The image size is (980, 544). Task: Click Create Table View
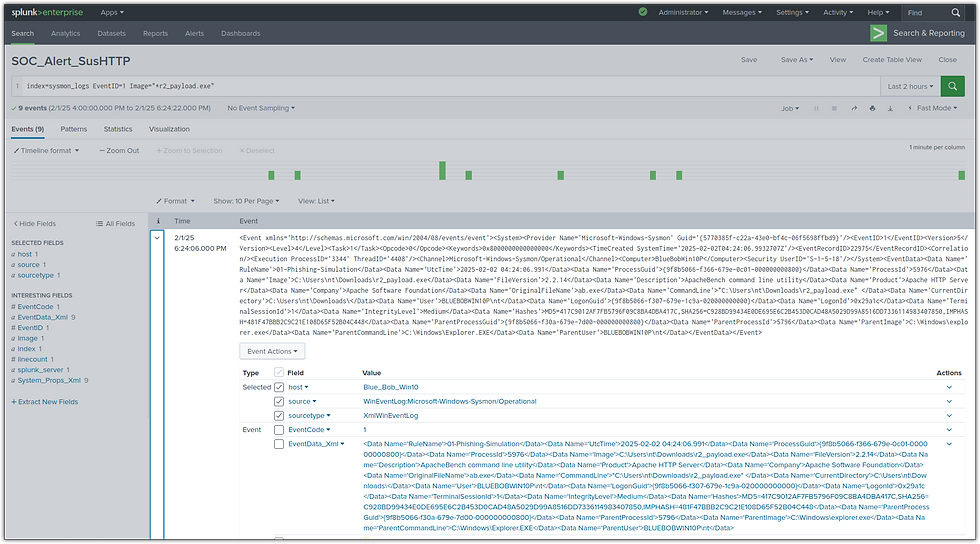[892, 60]
